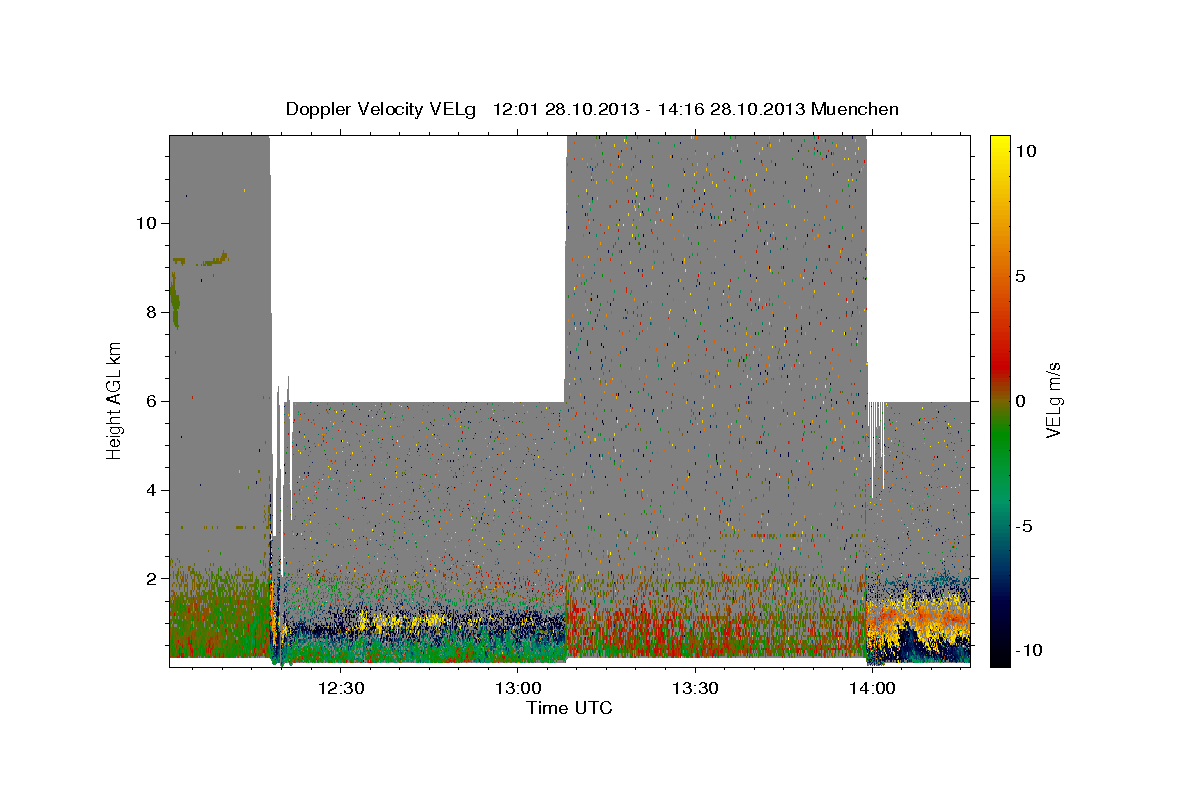Click the colorbar tick label -10
Screen dimensions: 1200x800
(x=1027, y=651)
